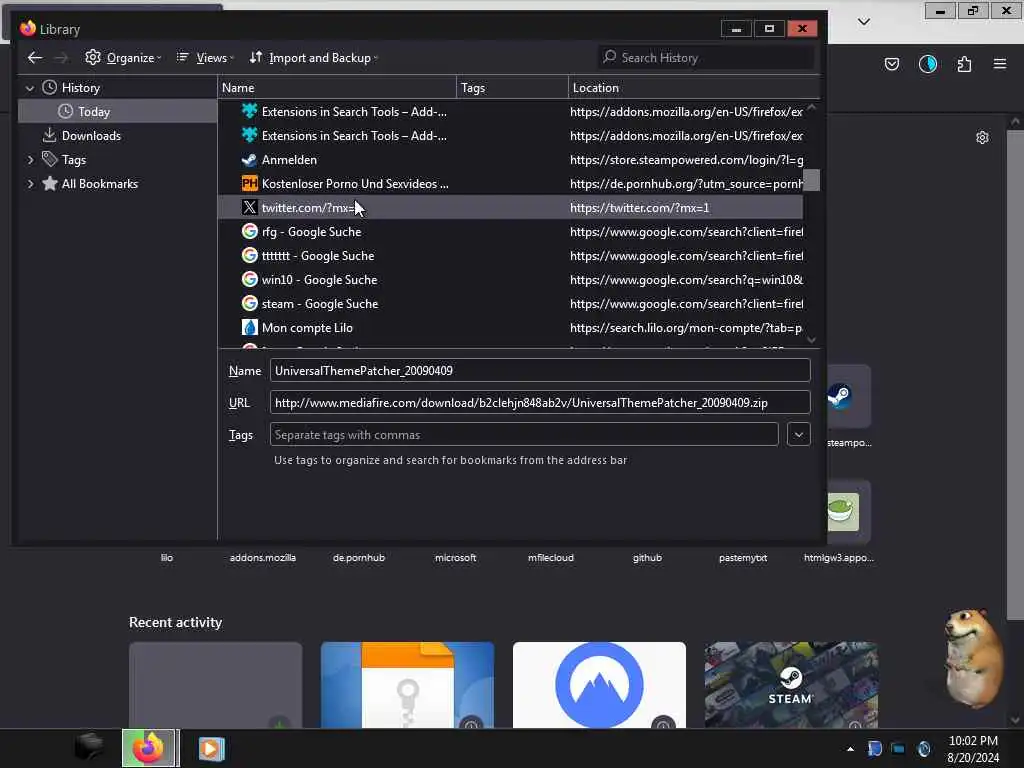Select win10 - Google Suche entry

(x=510, y=280)
